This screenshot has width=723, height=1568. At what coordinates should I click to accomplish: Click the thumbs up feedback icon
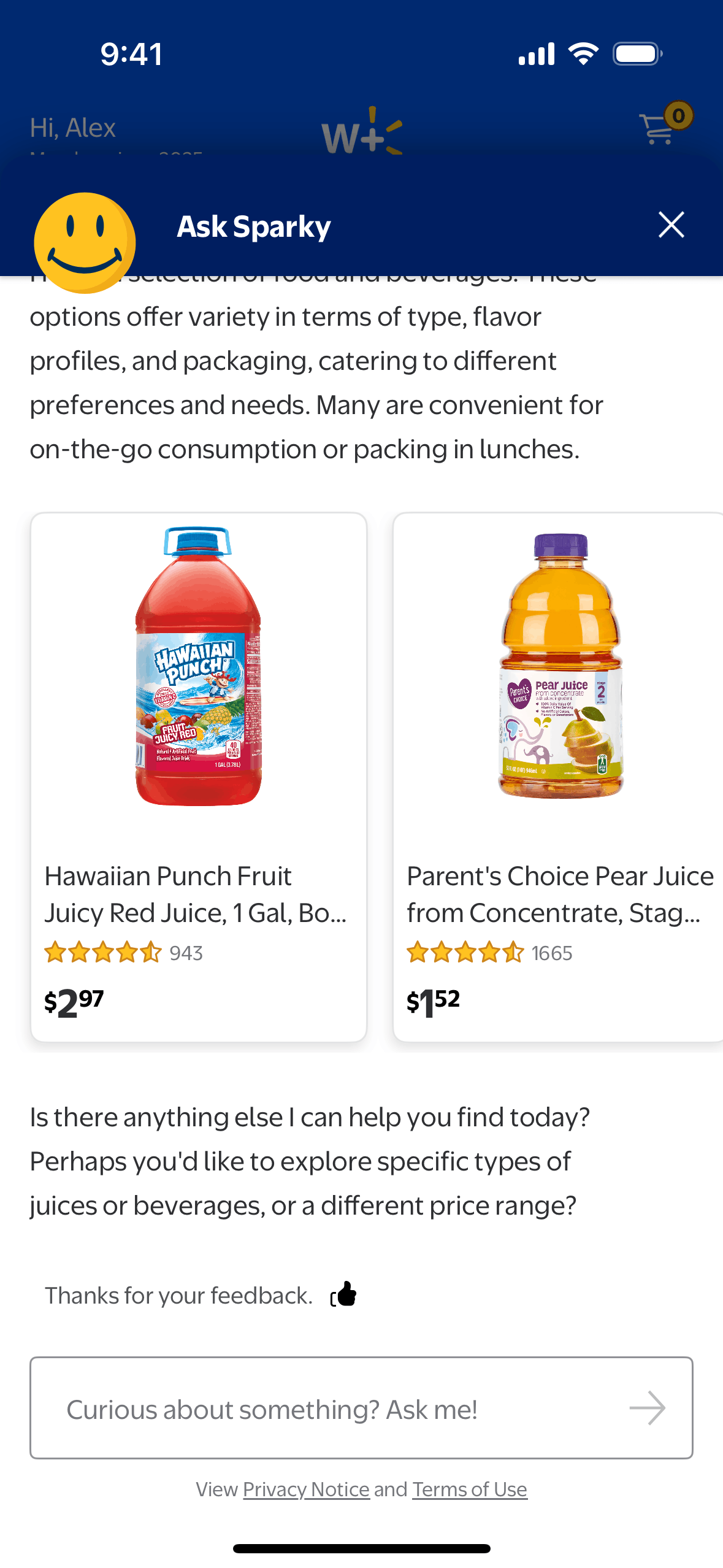point(344,1294)
